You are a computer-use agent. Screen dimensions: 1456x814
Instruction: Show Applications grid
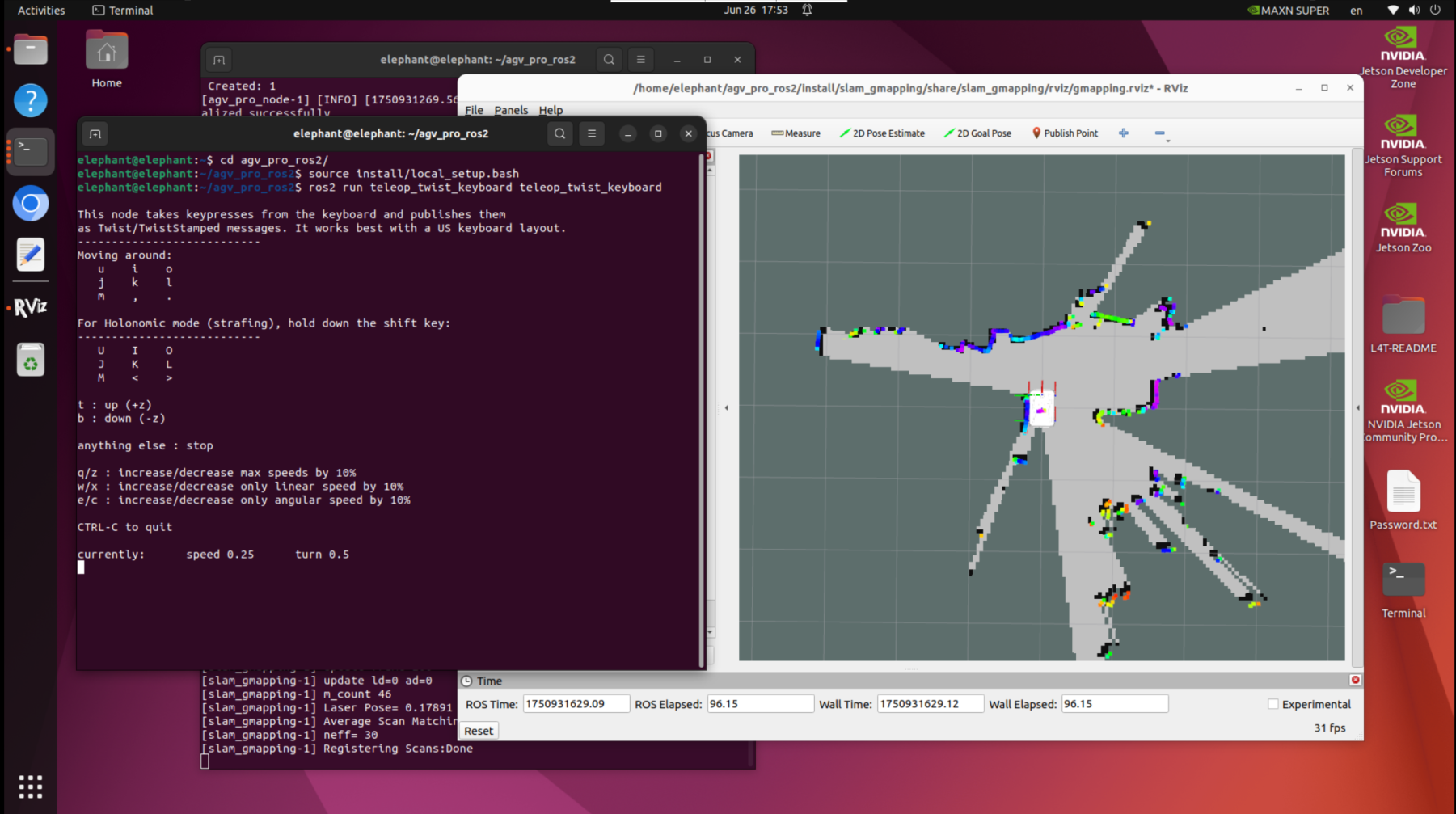31,787
